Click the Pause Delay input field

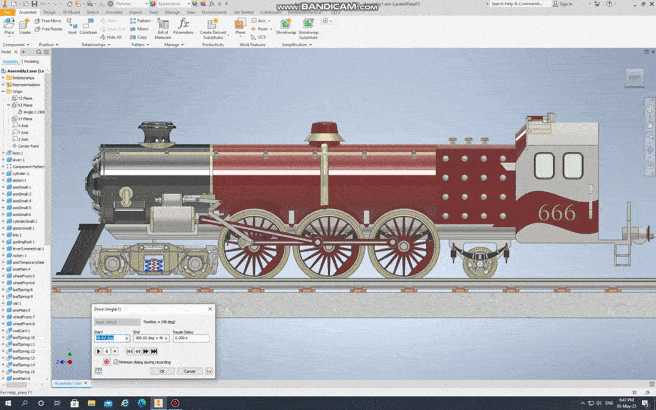pyautogui.click(x=191, y=338)
